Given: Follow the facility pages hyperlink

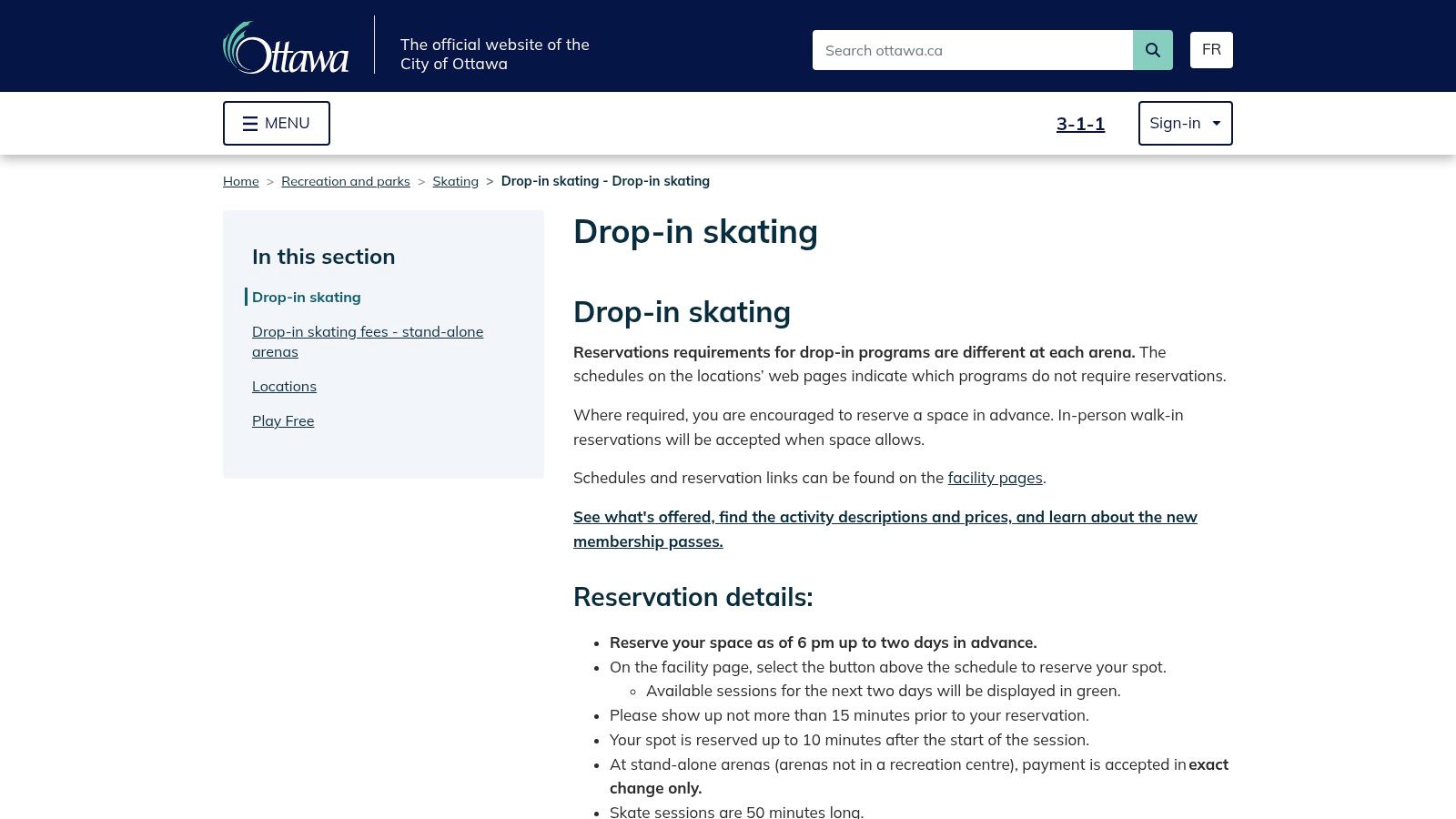Looking at the screenshot, I should click(x=995, y=478).
